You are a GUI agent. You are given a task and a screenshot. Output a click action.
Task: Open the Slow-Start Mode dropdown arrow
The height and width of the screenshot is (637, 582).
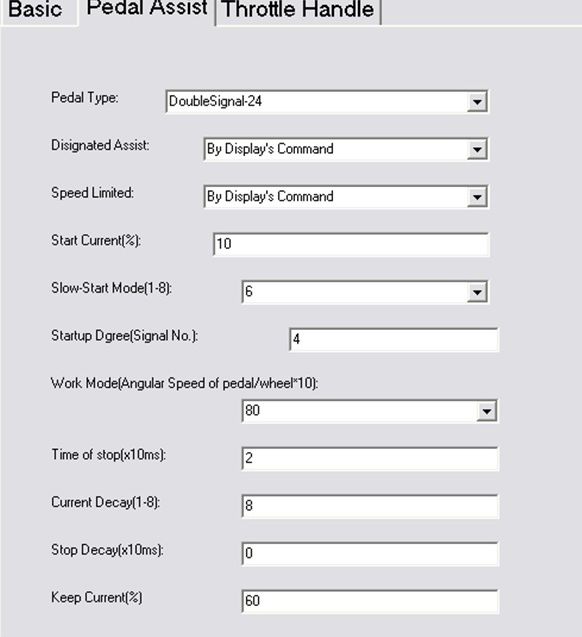tap(477, 292)
